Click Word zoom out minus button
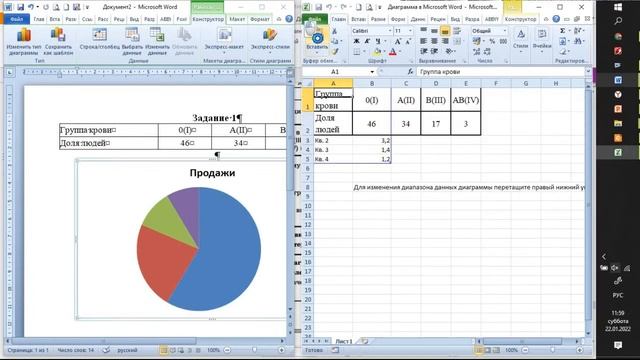This screenshot has width=640, height=360. (227, 350)
